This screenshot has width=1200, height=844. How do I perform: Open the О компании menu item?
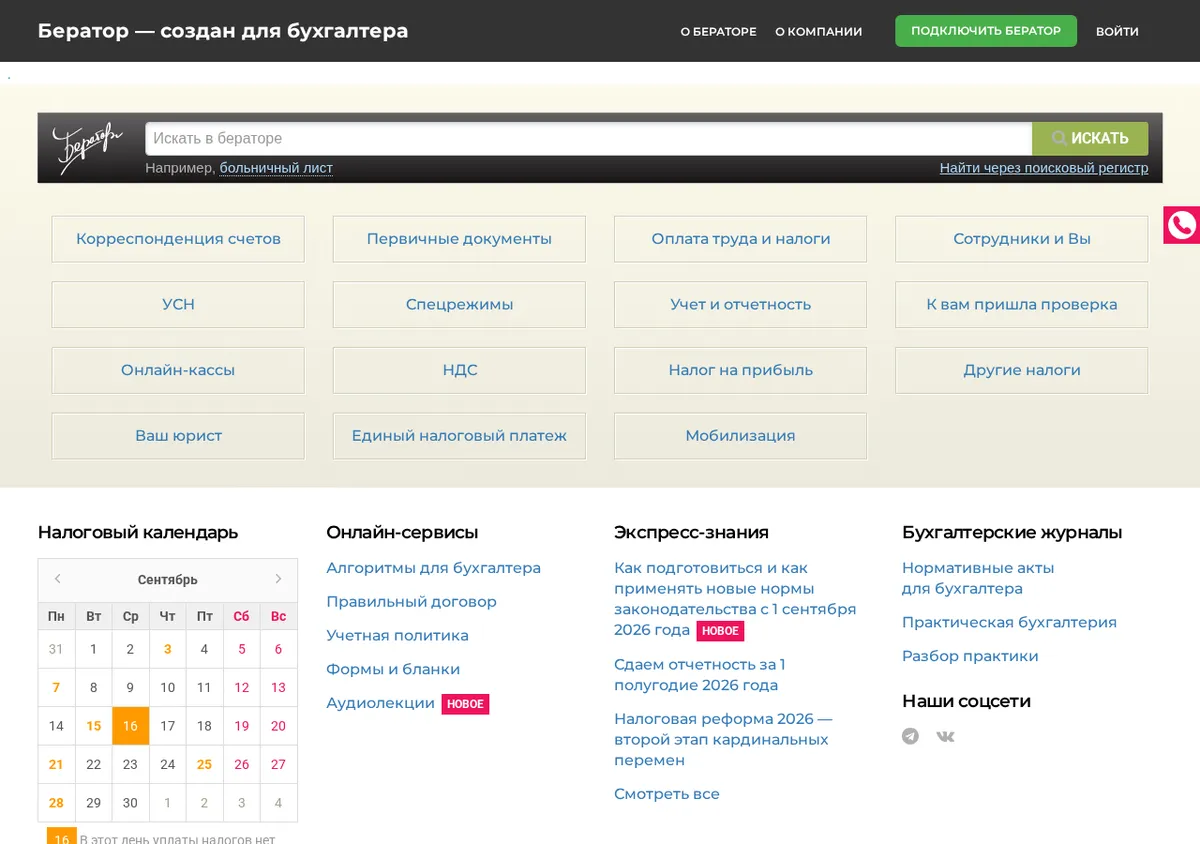click(x=818, y=31)
